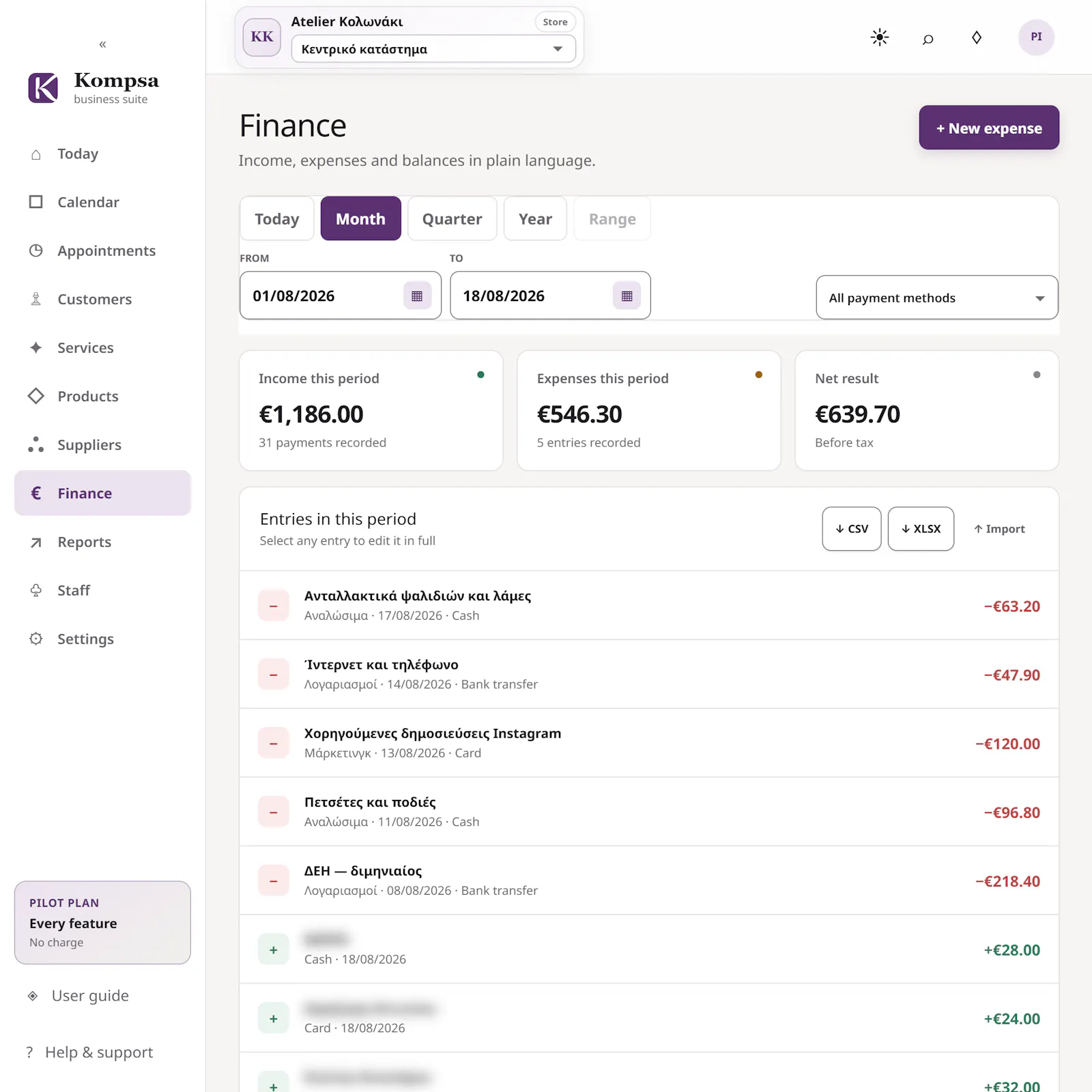This screenshot has height=1092, width=1092.
Task: Click plus icon for +€28.00 entry
Action: pos(274,950)
